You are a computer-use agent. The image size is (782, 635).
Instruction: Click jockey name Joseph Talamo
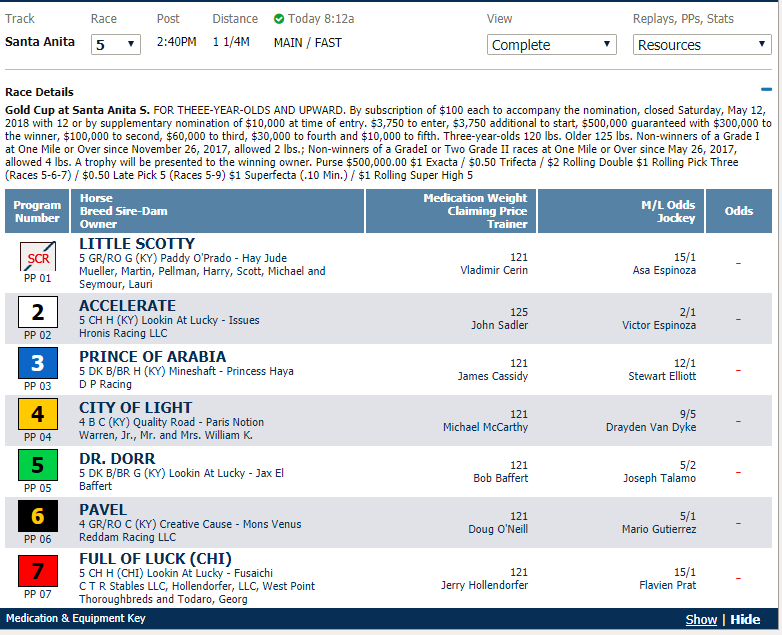pyautogui.click(x=659, y=478)
